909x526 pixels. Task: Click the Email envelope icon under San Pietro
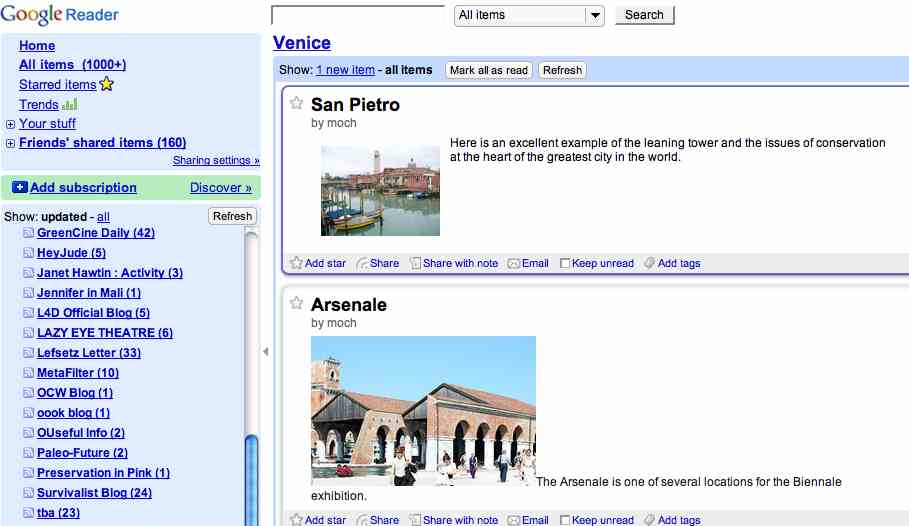(x=514, y=263)
